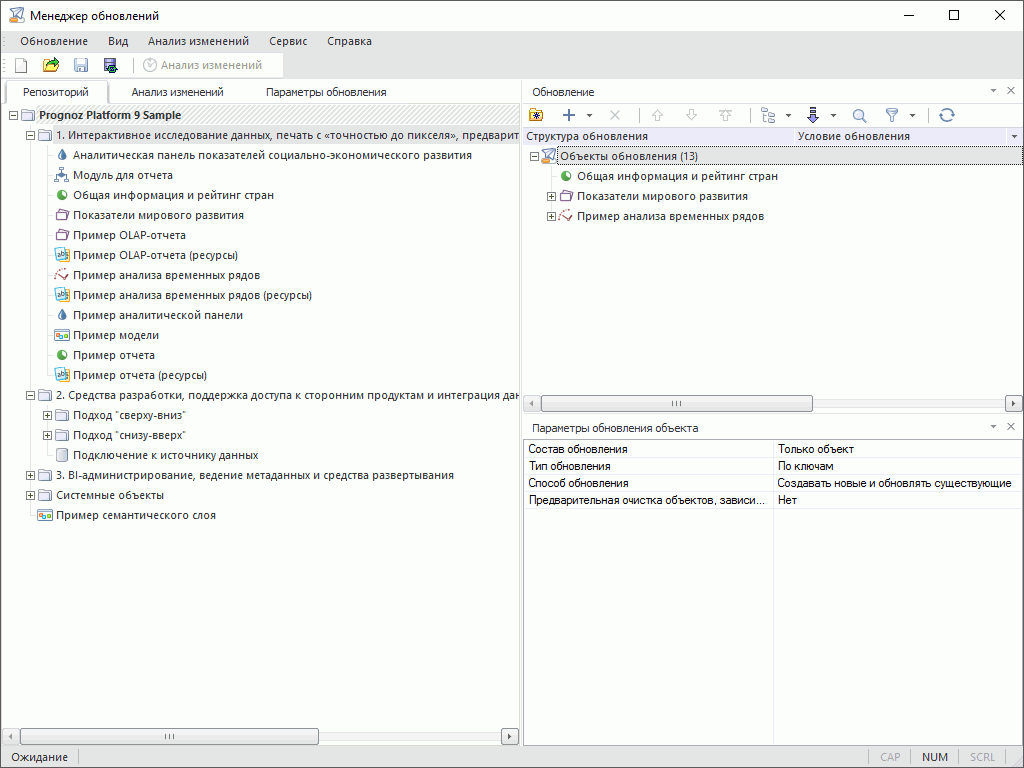The height and width of the screenshot is (768, 1024).
Task: Click the plus icon to add object
Action: point(569,115)
